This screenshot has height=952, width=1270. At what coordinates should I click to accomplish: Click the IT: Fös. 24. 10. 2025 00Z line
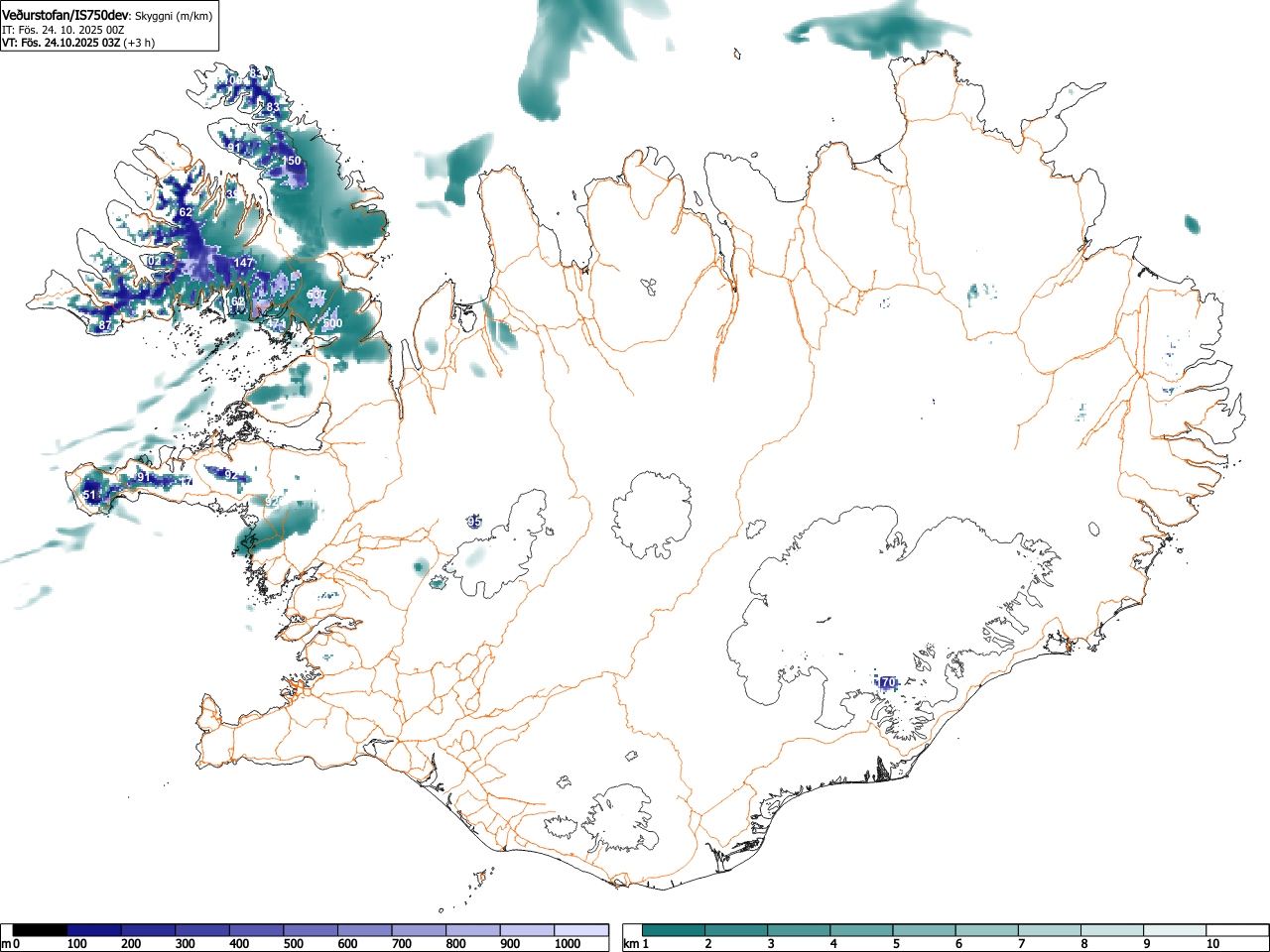[x=63, y=30]
